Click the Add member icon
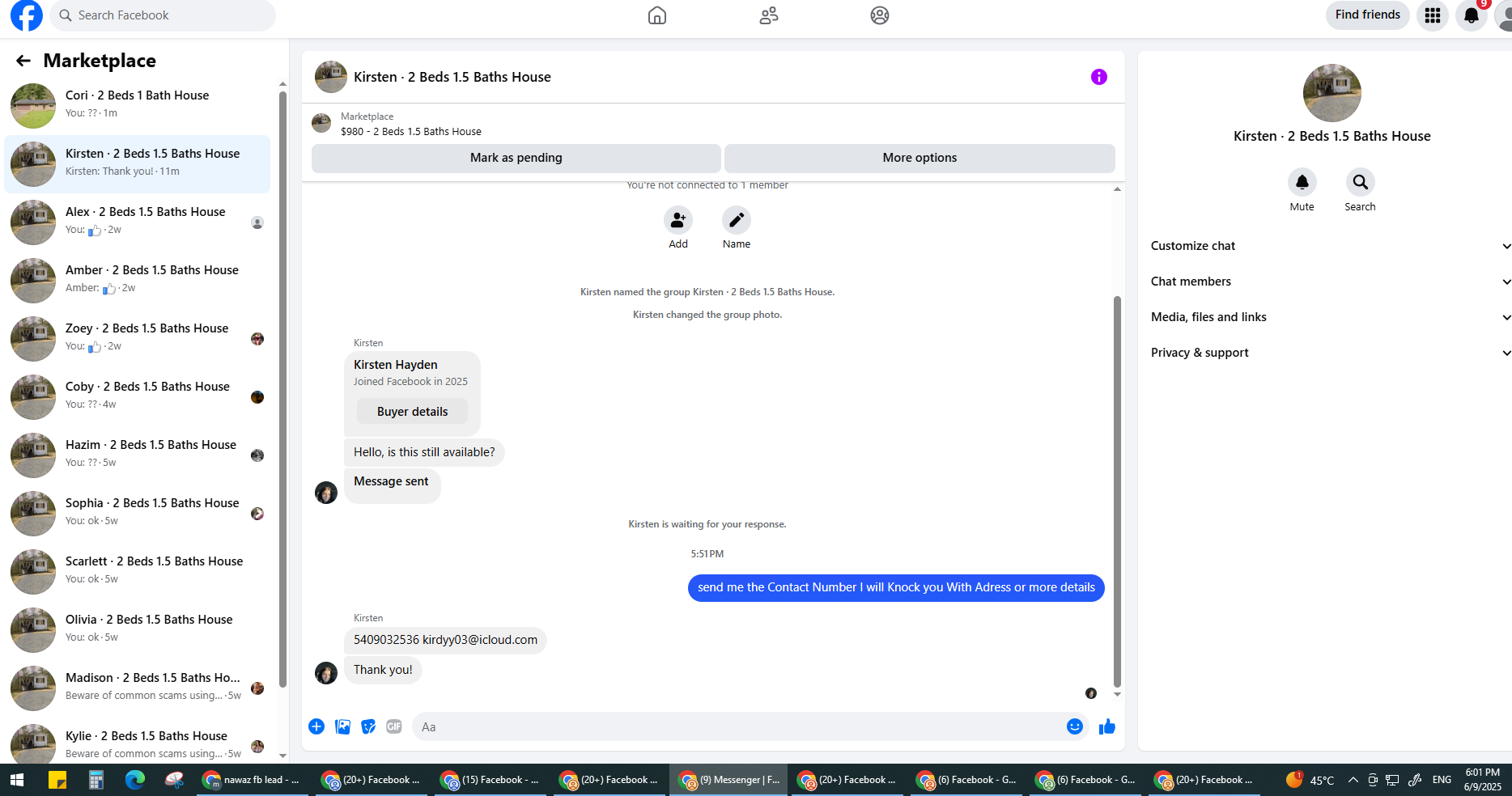This screenshot has height=796, width=1512. (x=678, y=220)
